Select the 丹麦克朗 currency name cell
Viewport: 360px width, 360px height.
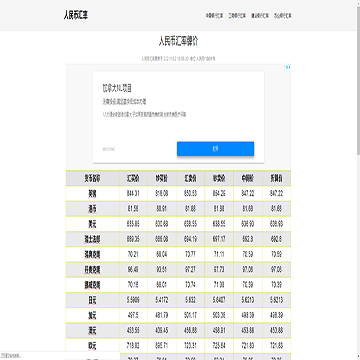point(92,270)
